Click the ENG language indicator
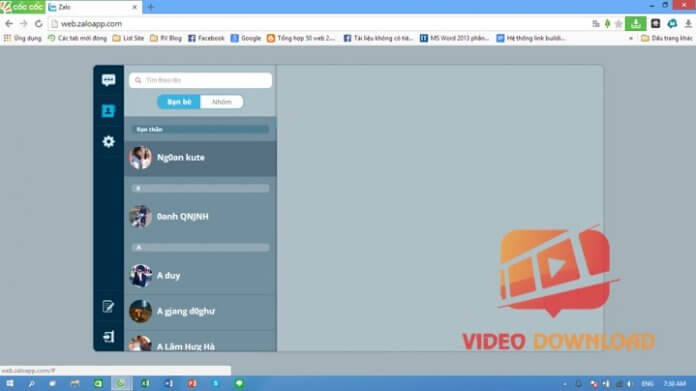This screenshot has width=696, height=391. coord(648,384)
